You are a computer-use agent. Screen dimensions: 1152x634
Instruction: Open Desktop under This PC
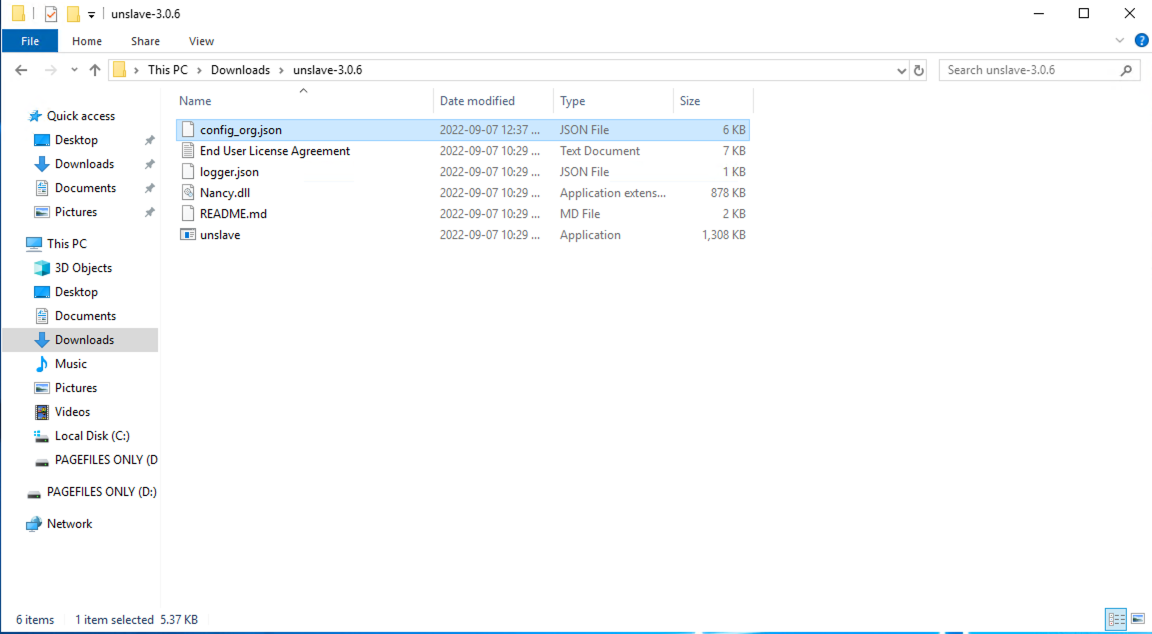pos(76,292)
